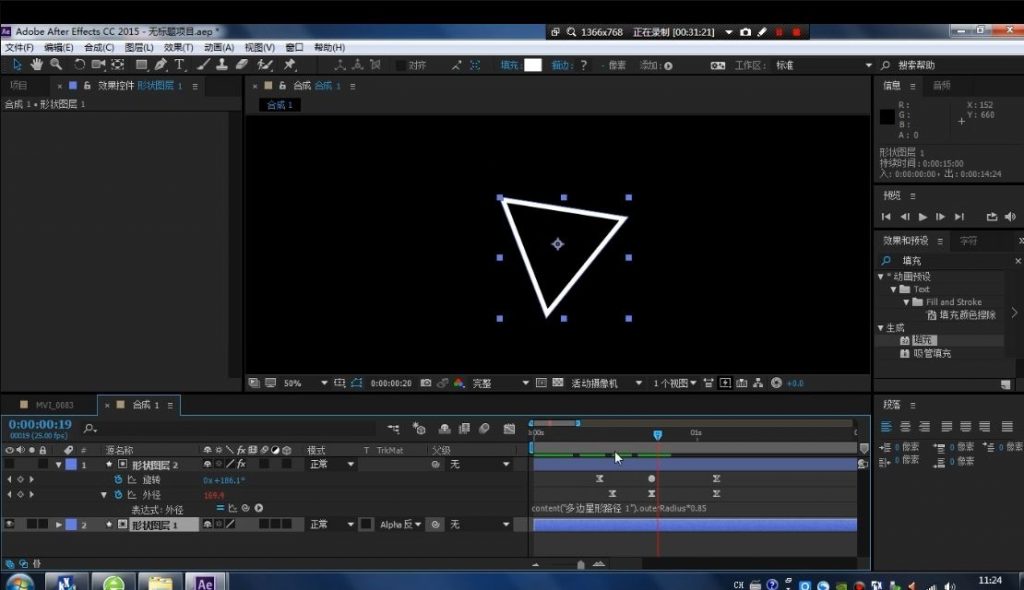The image size is (1024, 590).
Task: Toggle the region of interest icon
Action: (x=541, y=384)
